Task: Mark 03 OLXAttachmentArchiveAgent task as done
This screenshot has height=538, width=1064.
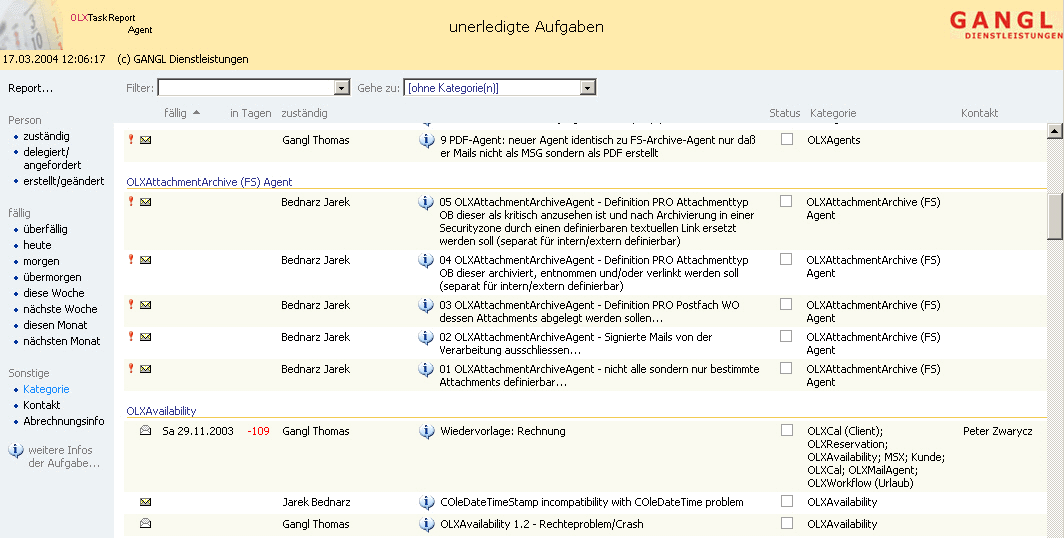Action: (x=786, y=305)
